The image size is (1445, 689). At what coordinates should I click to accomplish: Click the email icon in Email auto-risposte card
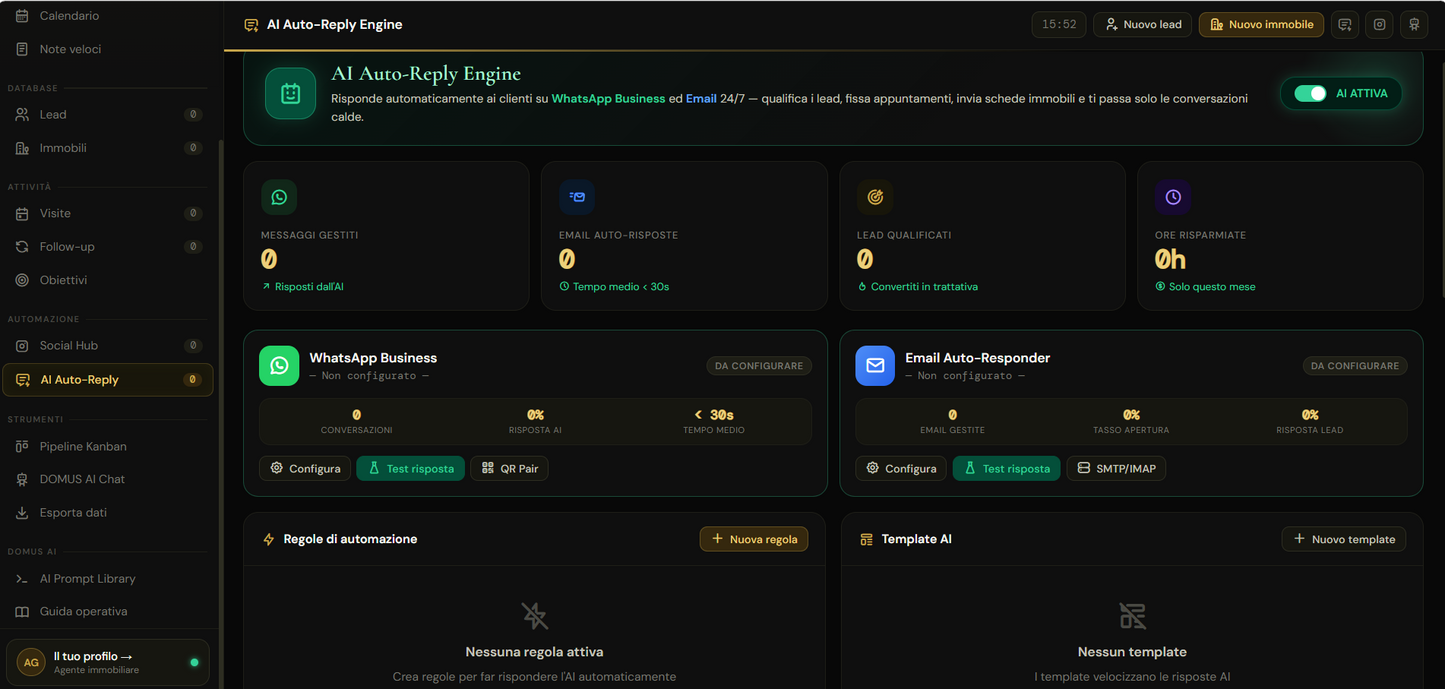577,197
